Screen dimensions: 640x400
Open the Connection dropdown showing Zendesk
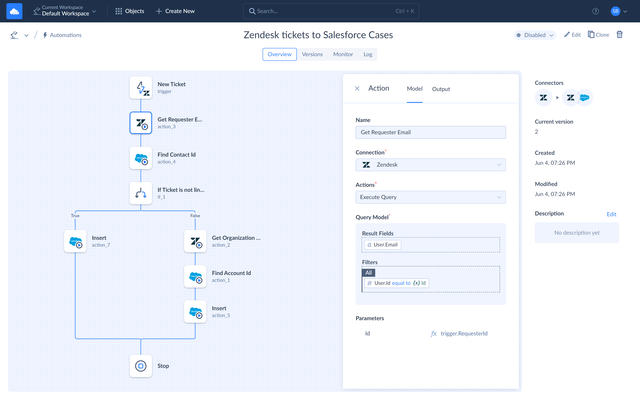431,164
